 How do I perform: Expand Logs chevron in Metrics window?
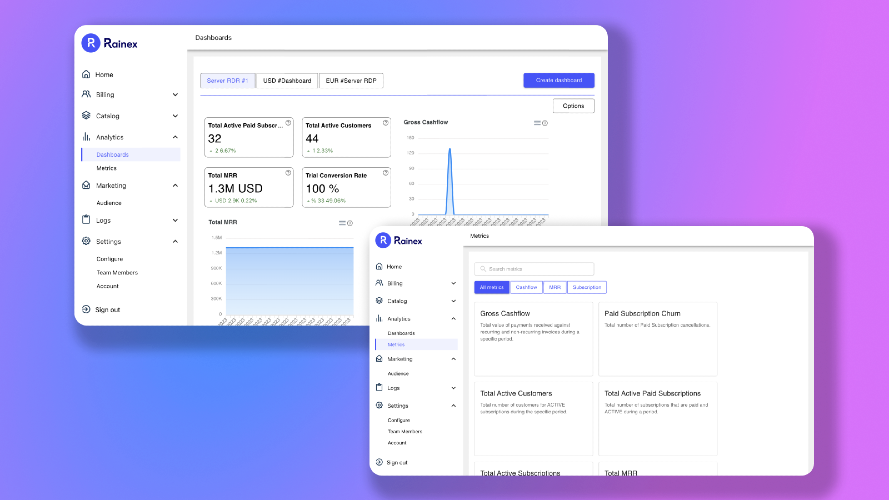(x=454, y=388)
